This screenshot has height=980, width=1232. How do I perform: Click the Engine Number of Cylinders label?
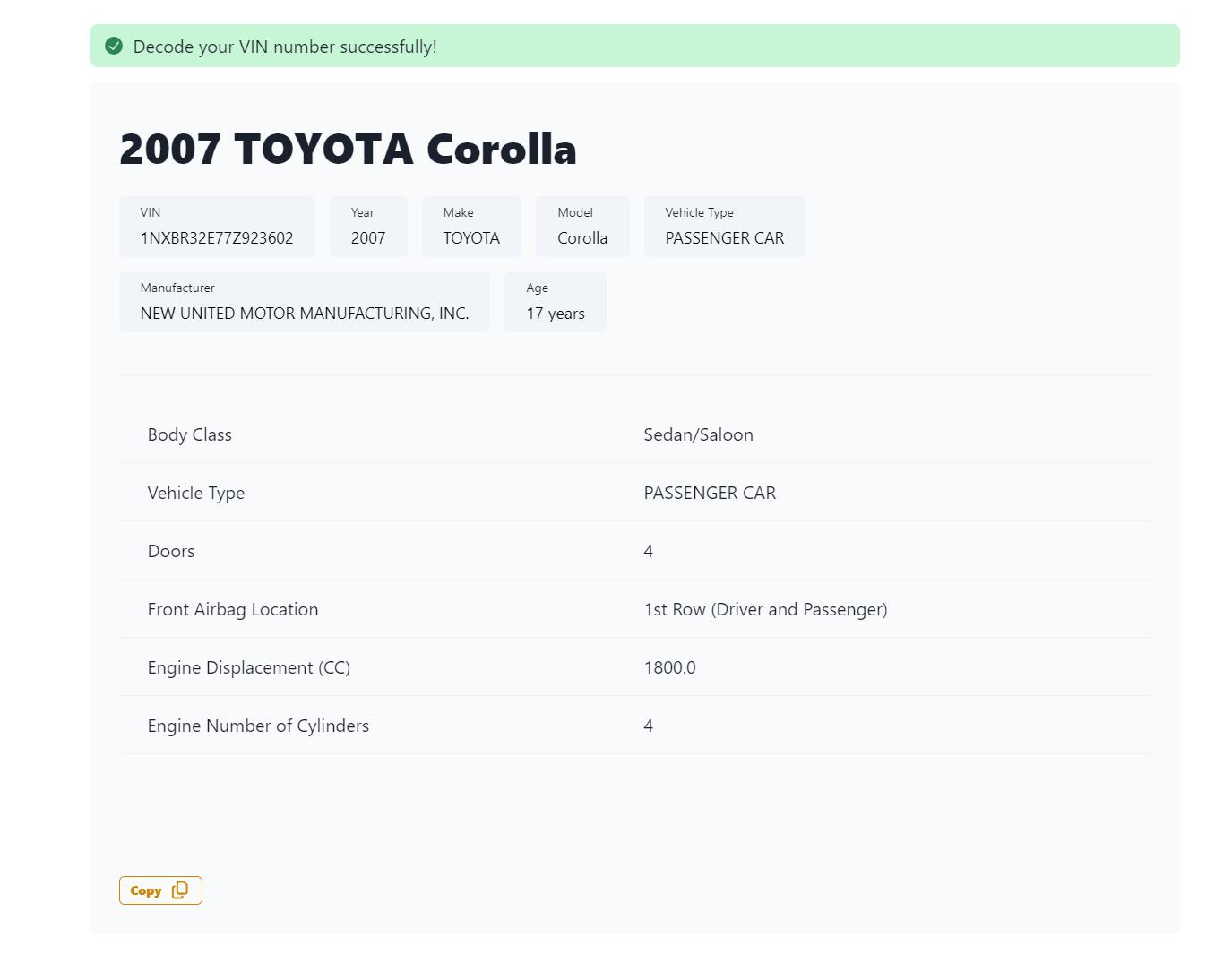258,726
